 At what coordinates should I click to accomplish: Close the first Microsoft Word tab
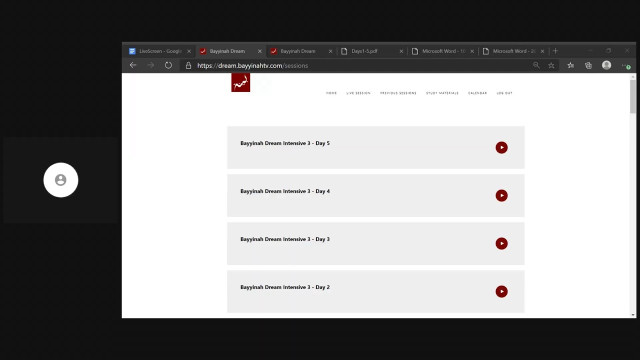click(x=472, y=51)
